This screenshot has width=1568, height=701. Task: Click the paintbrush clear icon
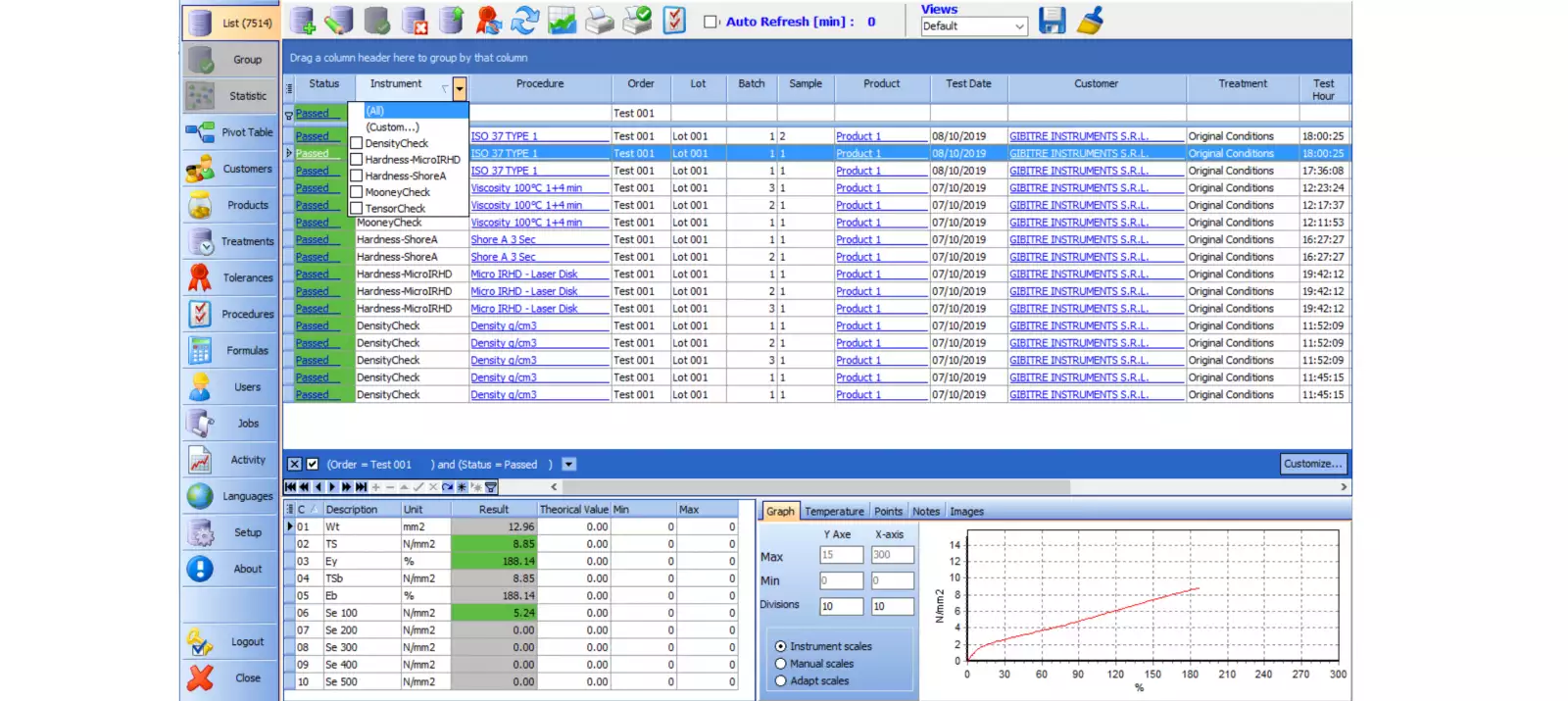click(x=1090, y=21)
